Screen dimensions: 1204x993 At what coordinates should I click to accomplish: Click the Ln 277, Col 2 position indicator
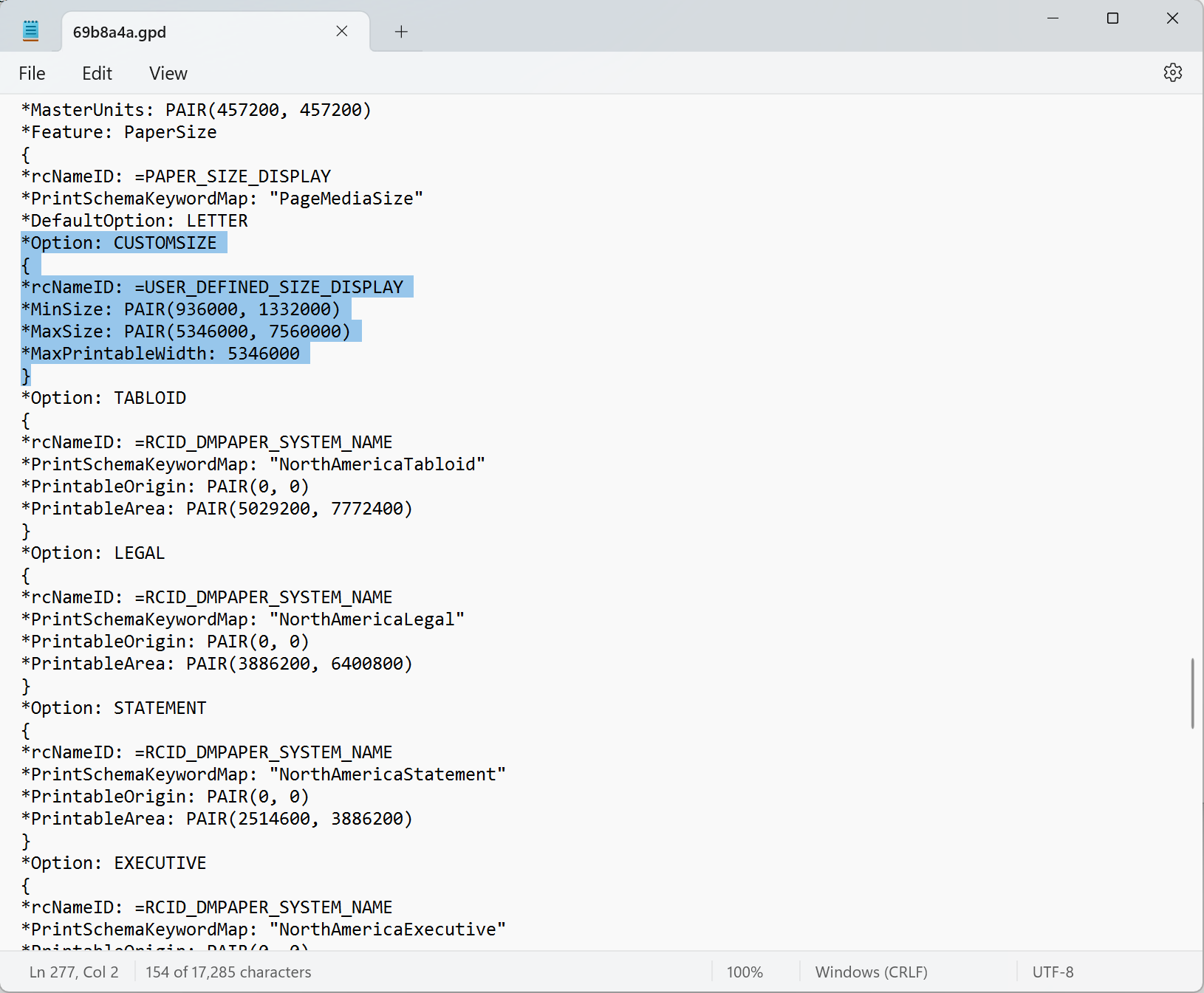pyautogui.click(x=74, y=972)
